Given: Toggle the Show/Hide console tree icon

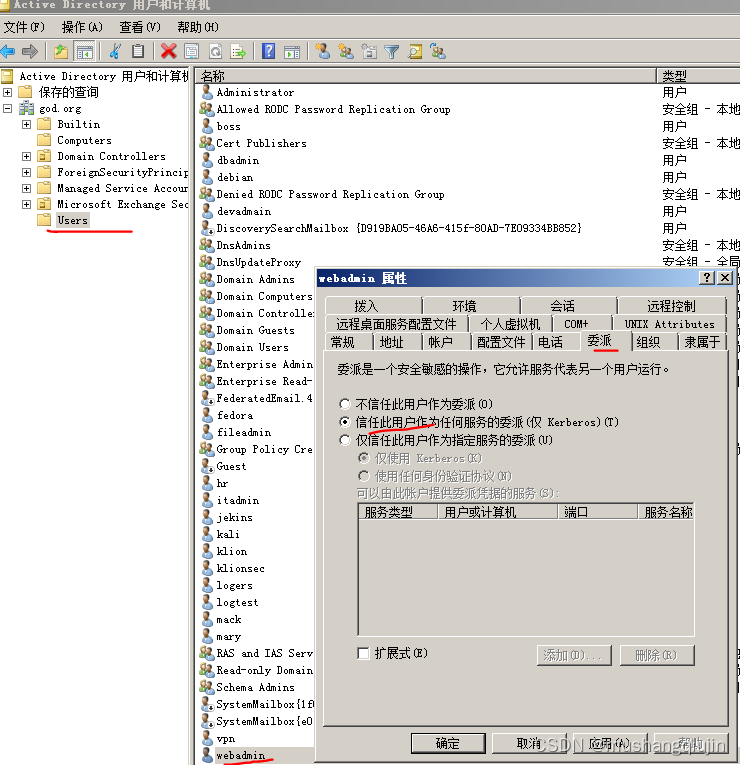Looking at the screenshot, I should [84, 51].
